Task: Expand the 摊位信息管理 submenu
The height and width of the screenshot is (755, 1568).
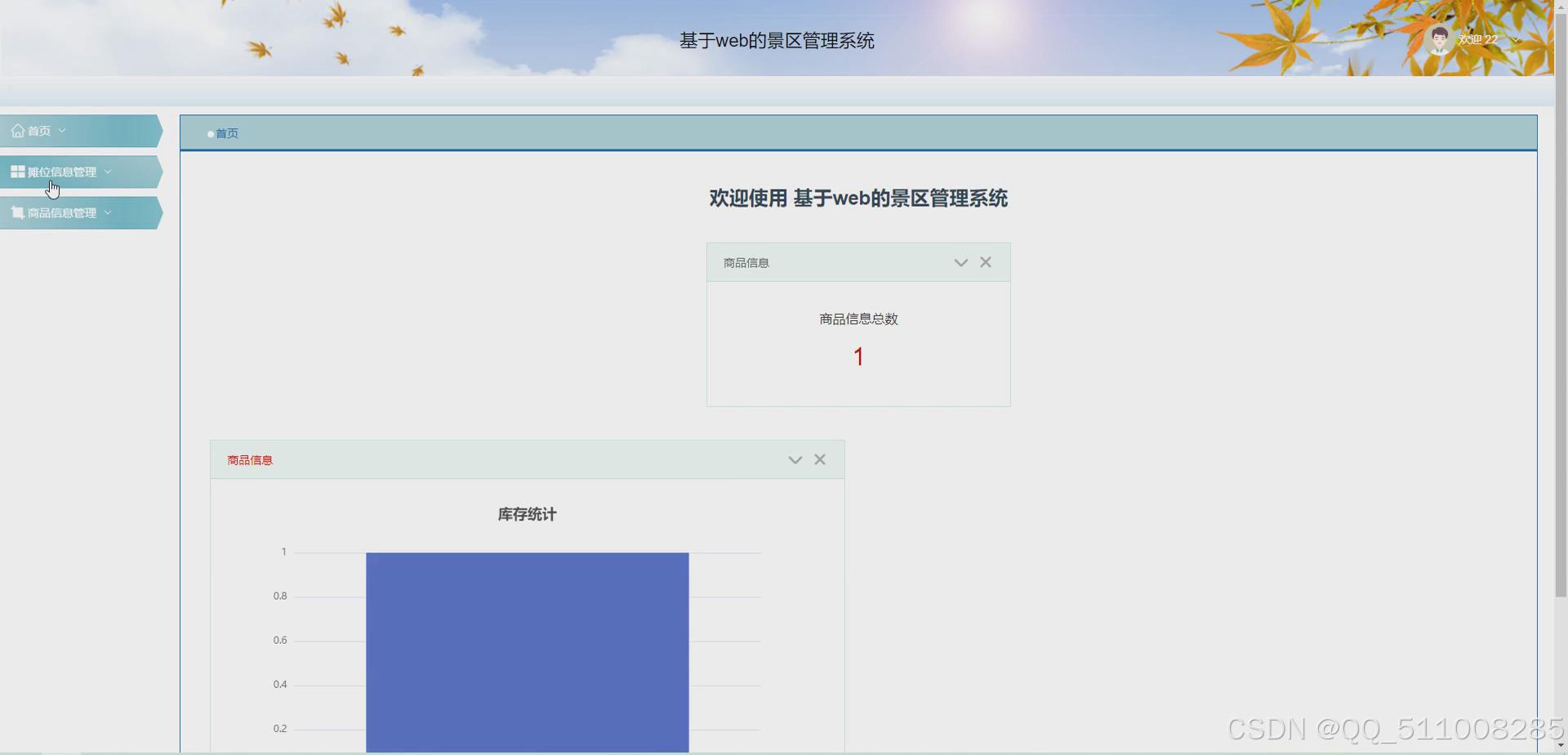Action: (x=107, y=171)
